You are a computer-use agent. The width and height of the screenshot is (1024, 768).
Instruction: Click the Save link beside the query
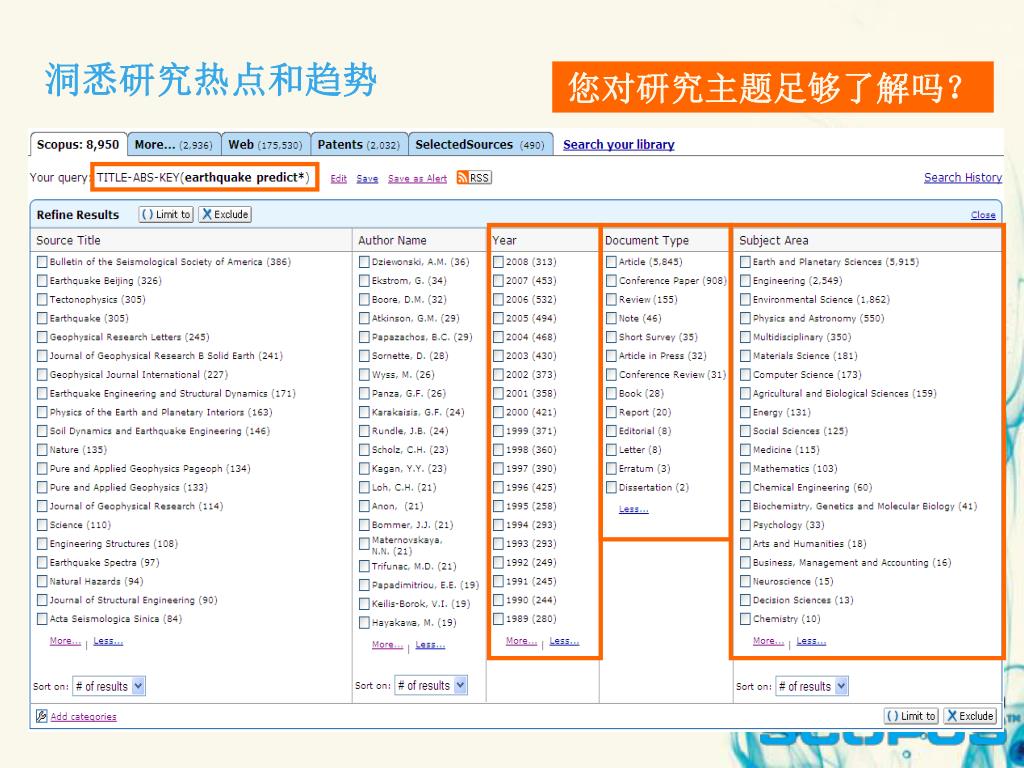pyautogui.click(x=367, y=178)
